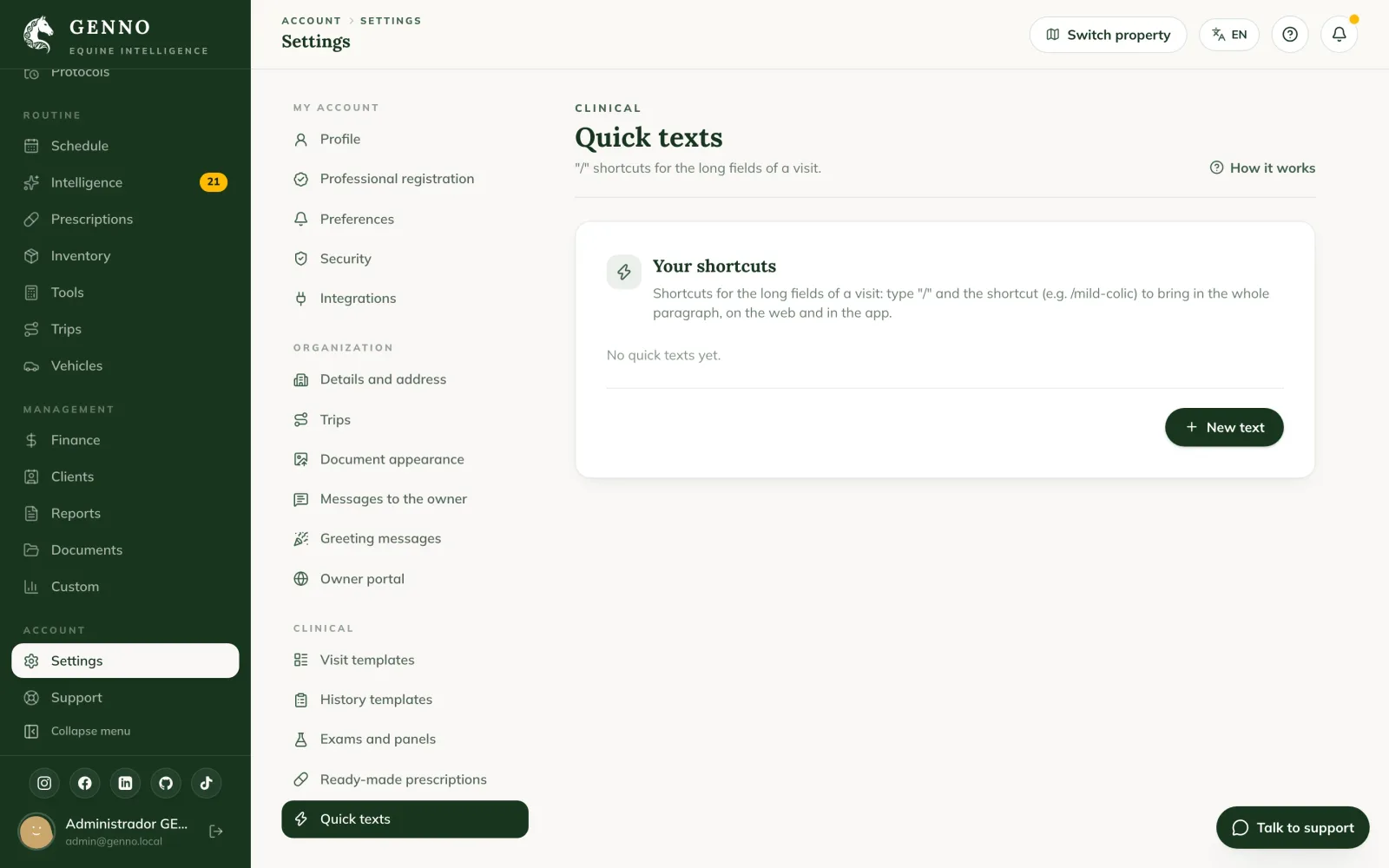Open LinkedIn social icon
The image size is (1389, 868).
coord(125,783)
